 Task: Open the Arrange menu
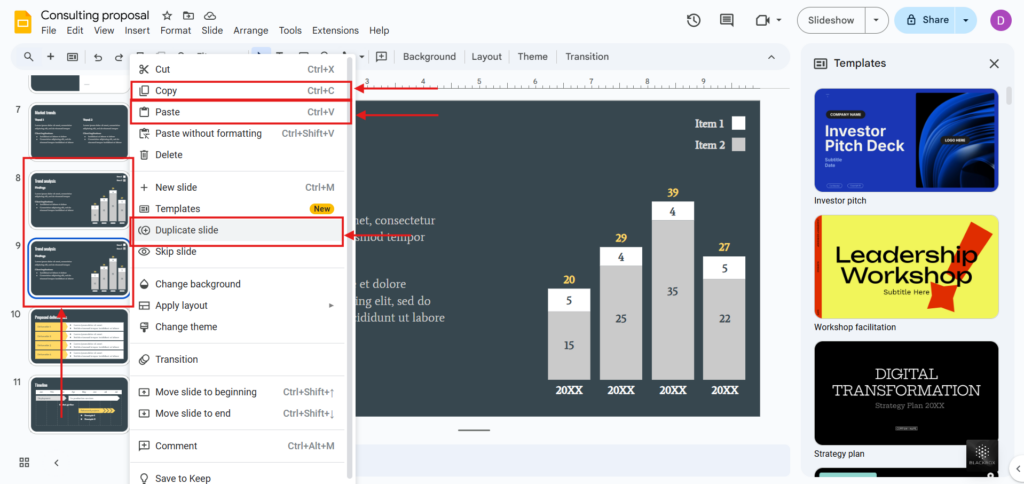coord(251,31)
